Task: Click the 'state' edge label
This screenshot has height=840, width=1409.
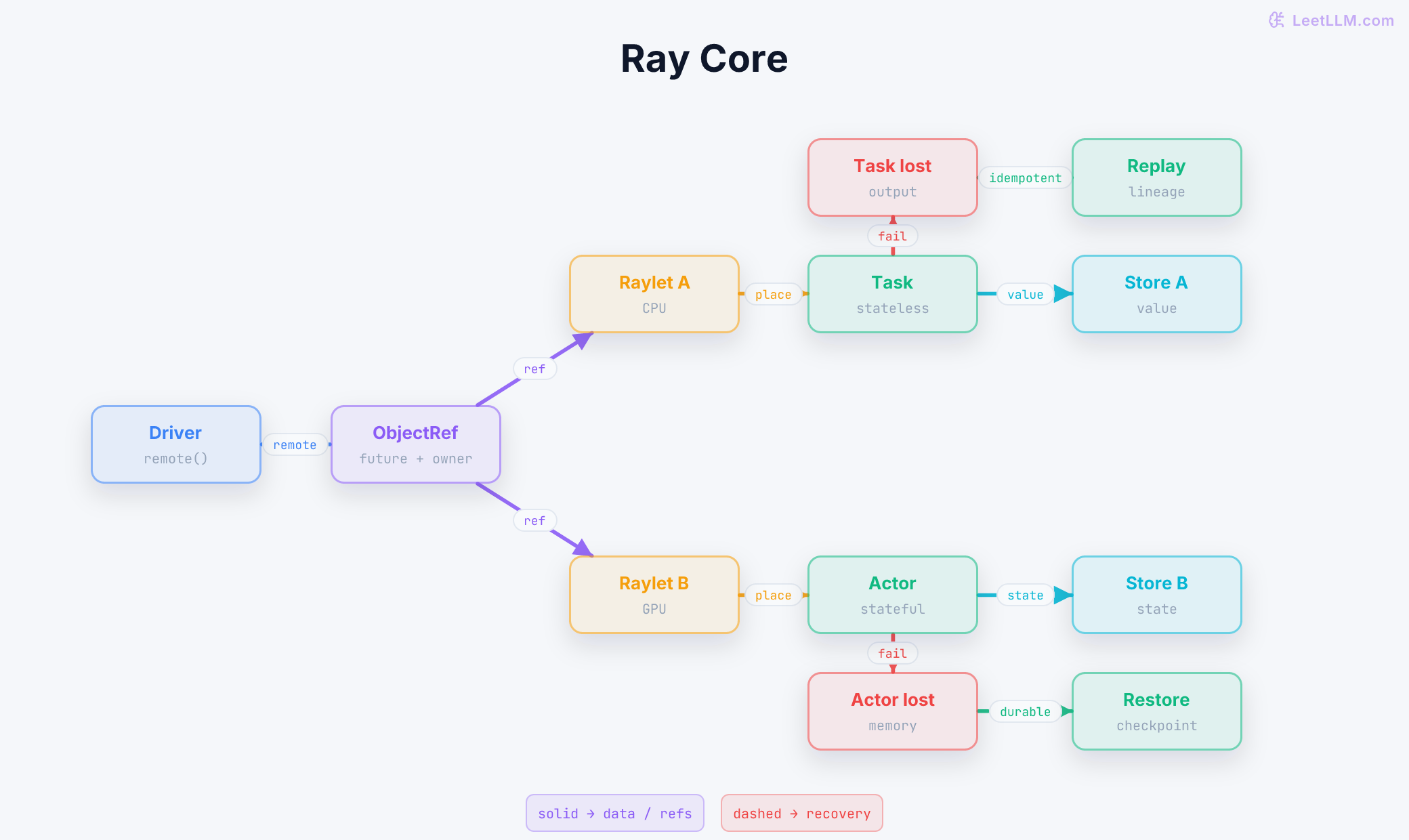Action: coord(1026,595)
